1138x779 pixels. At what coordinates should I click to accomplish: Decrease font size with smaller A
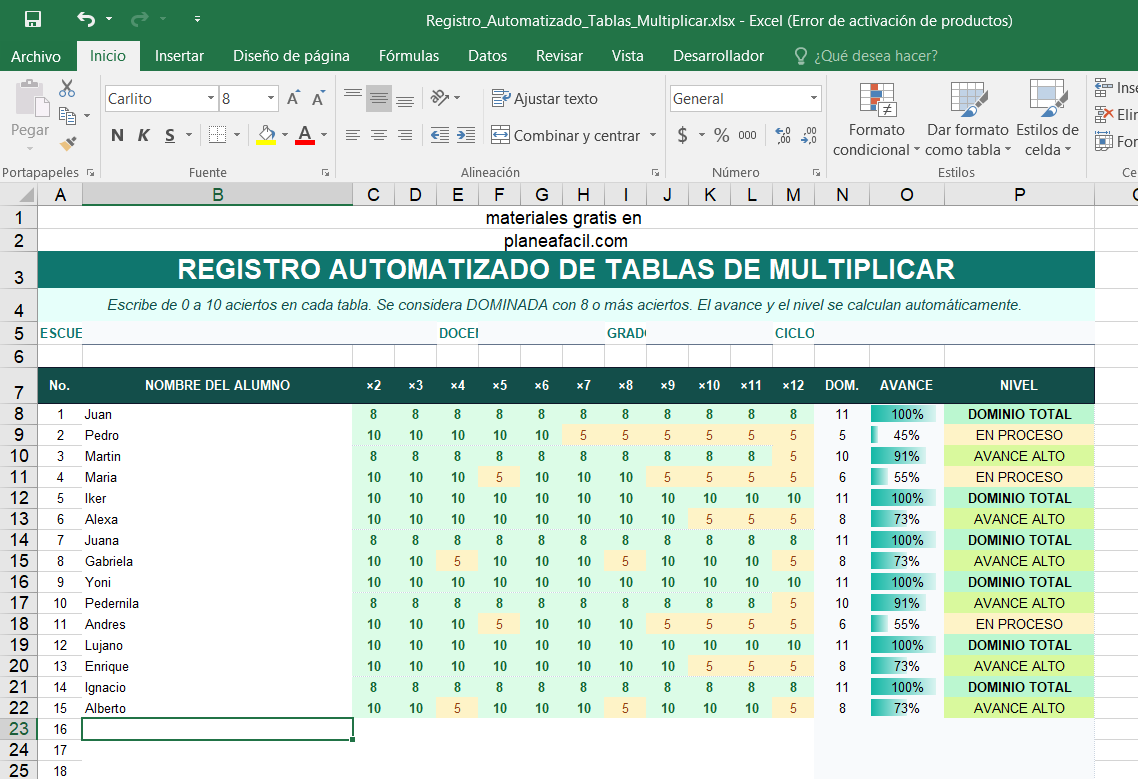click(x=318, y=99)
